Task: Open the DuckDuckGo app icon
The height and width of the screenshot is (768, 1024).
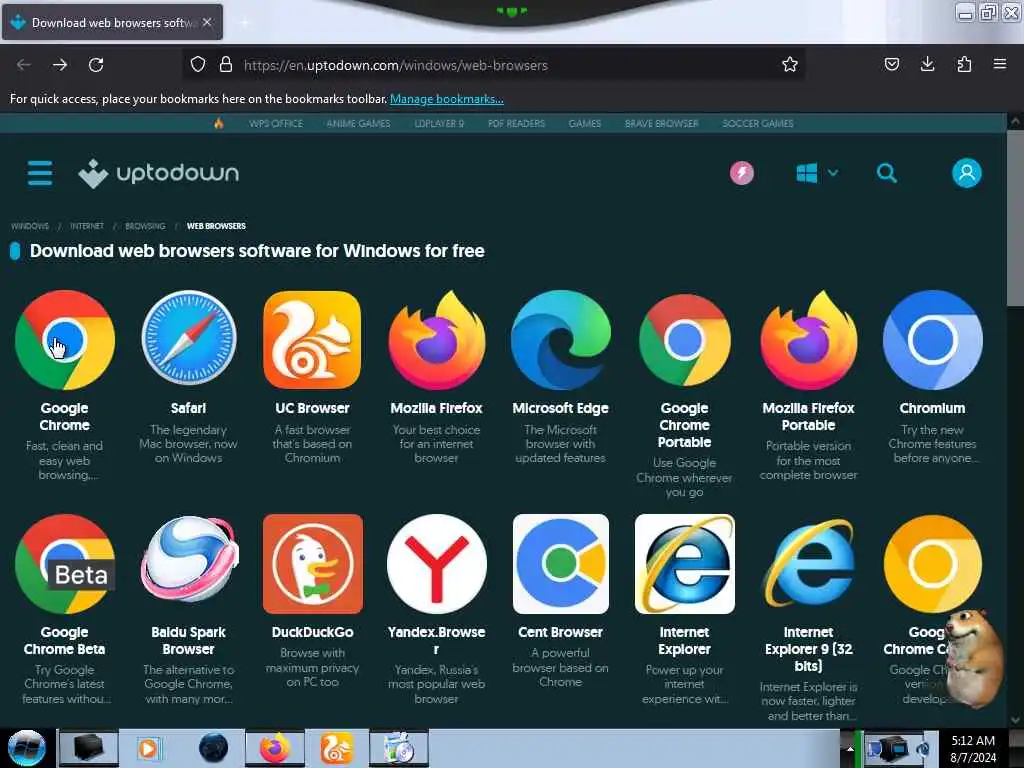Action: point(312,564)
